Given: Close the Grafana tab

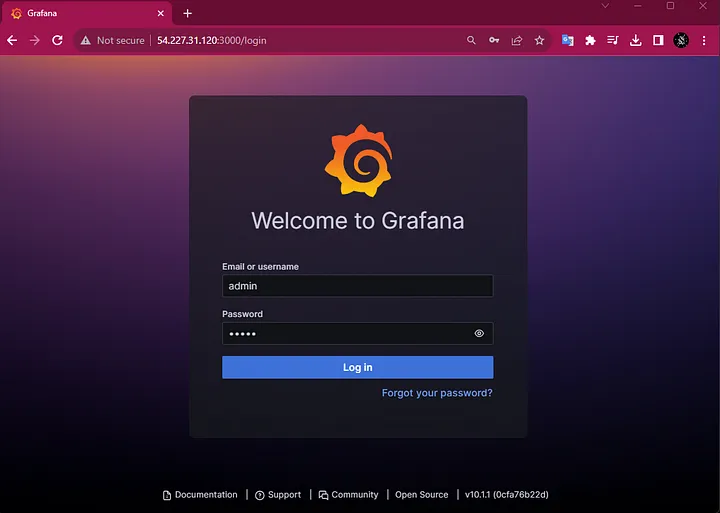Looking at the screenshot, I should click(x=161, y=13).
